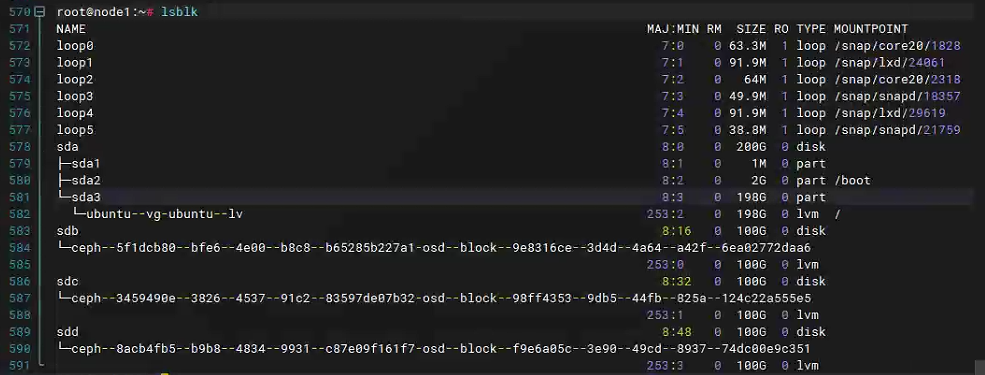Click the ceph--8acb4fb5 osd block name

click(x=441, y=349)
